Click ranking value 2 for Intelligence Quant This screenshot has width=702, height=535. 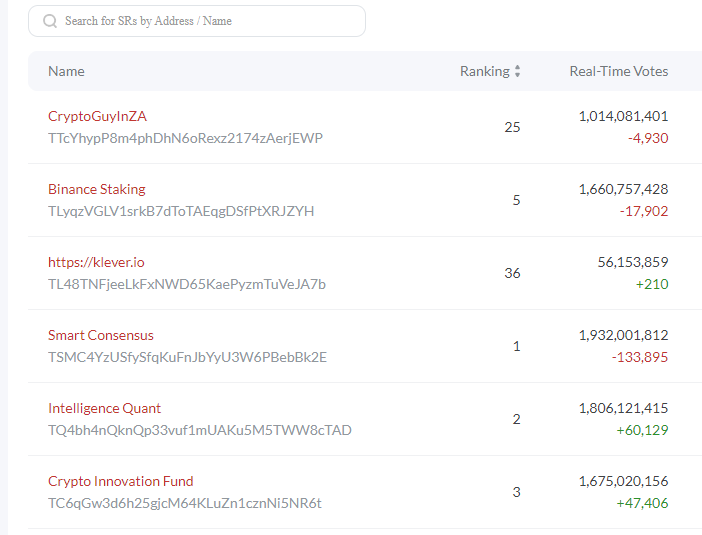[516, 419]
